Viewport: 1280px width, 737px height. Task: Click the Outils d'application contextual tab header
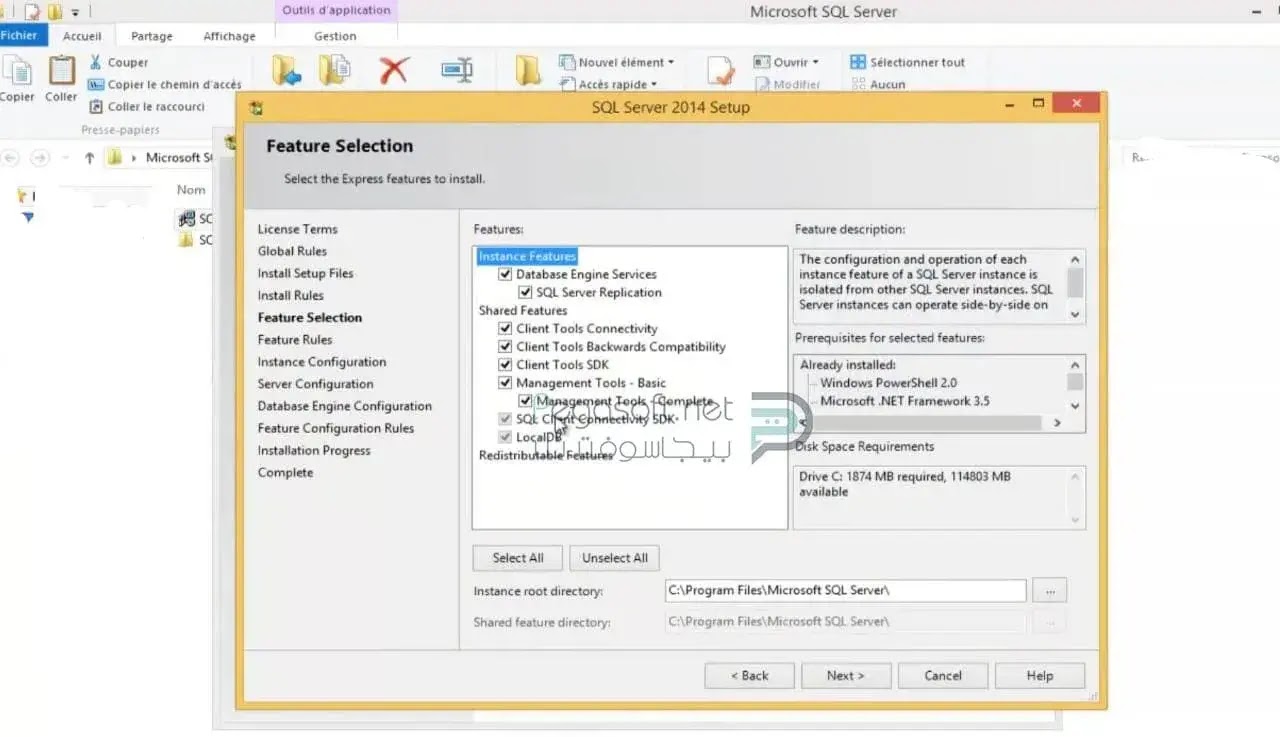(x=336, y=11)
